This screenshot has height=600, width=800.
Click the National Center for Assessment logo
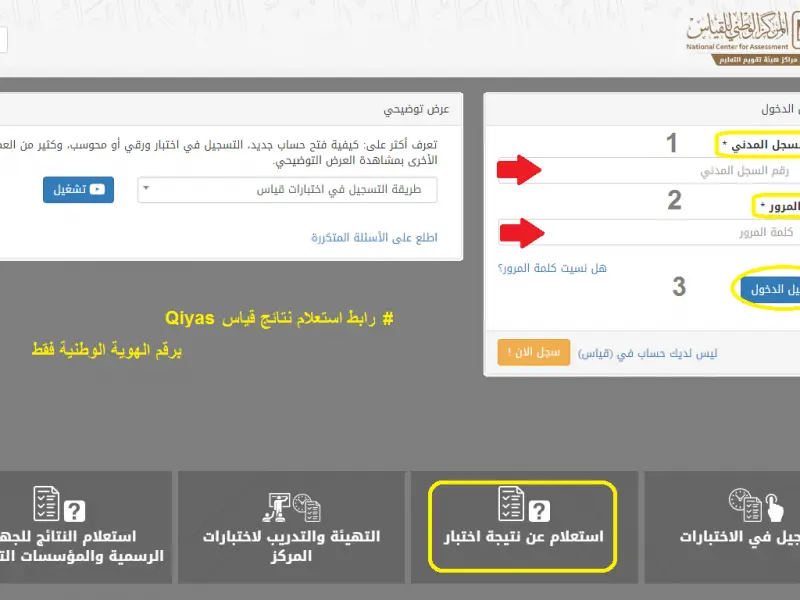pyautogui.click(x=743, y=40)
